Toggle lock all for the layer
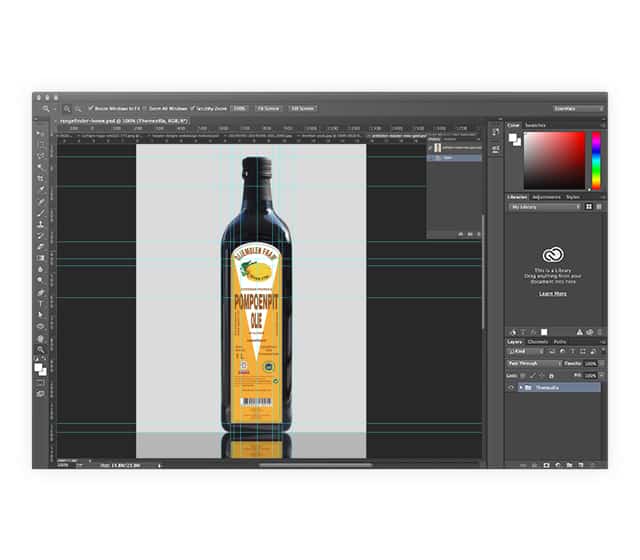The height and width of the screenshot is (560, 640). [551, 376]
